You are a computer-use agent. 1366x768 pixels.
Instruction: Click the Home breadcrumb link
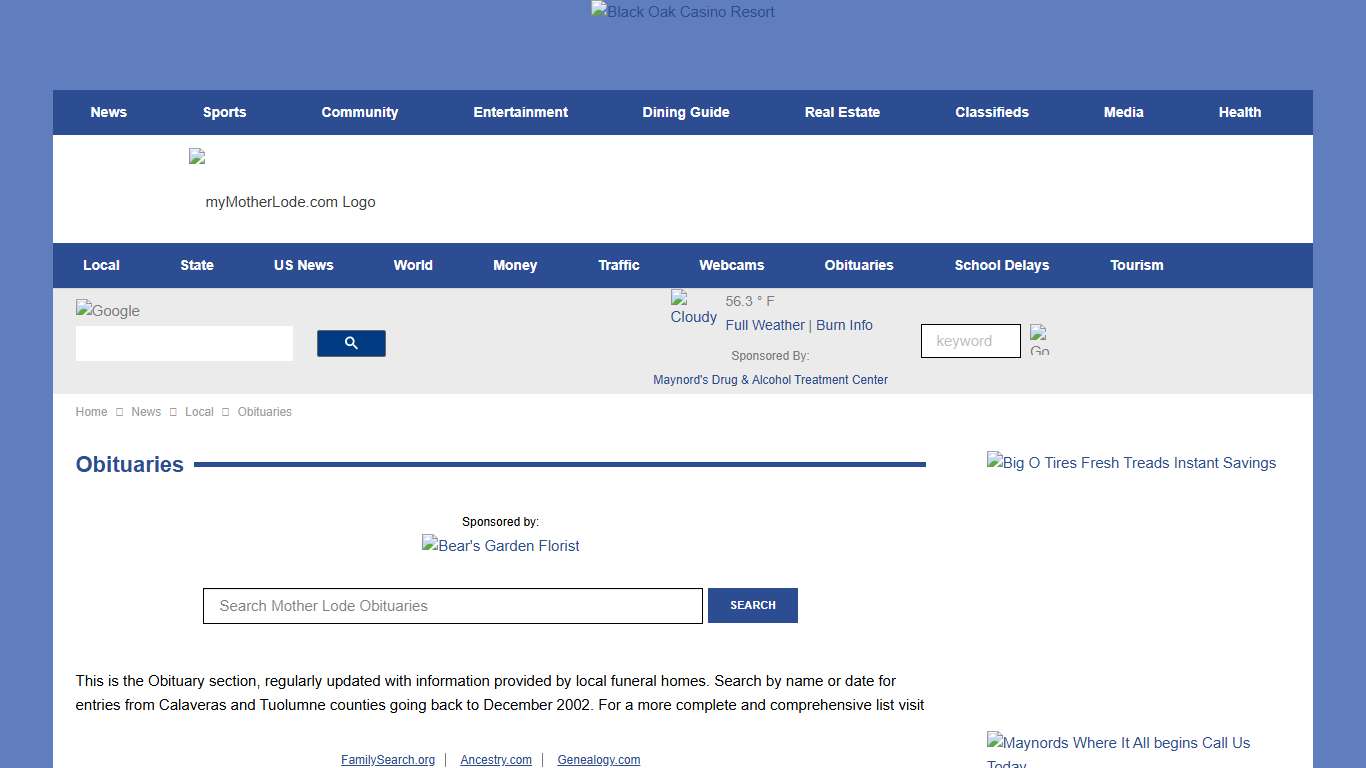(x=91, y=412)
